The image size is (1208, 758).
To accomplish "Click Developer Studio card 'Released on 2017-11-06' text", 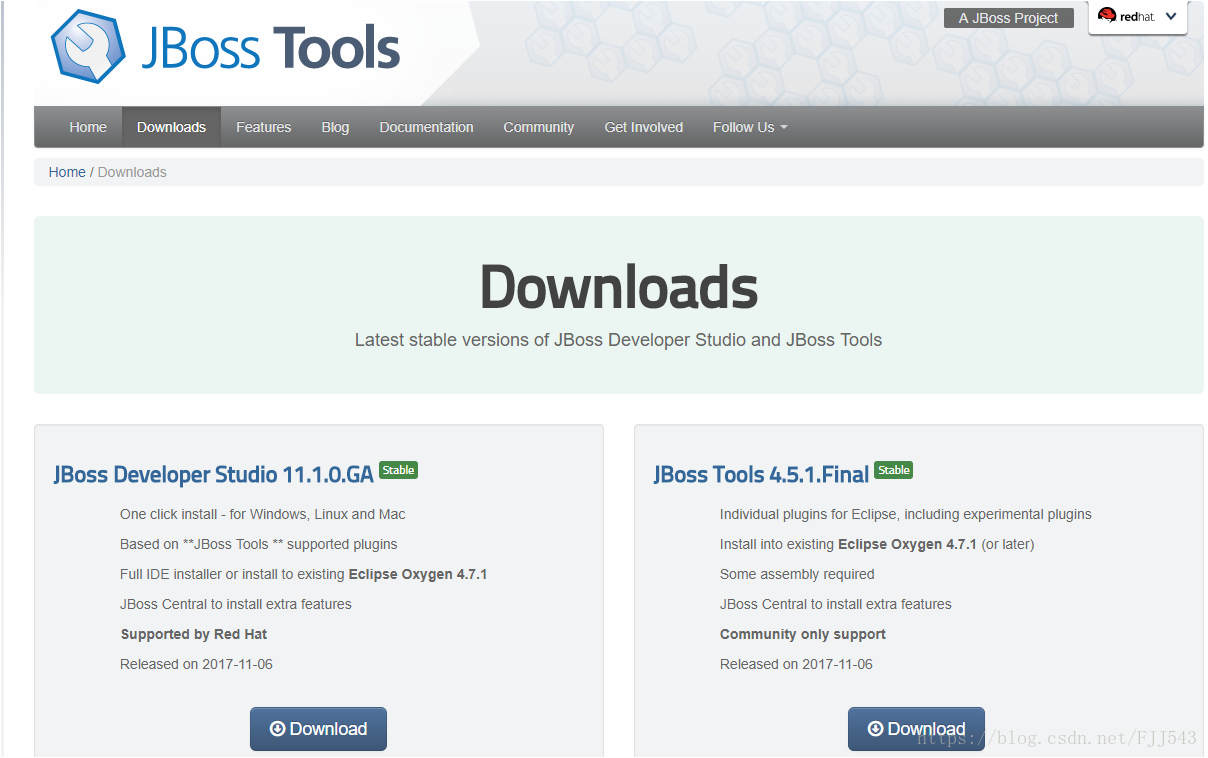I will pos(196,664).
